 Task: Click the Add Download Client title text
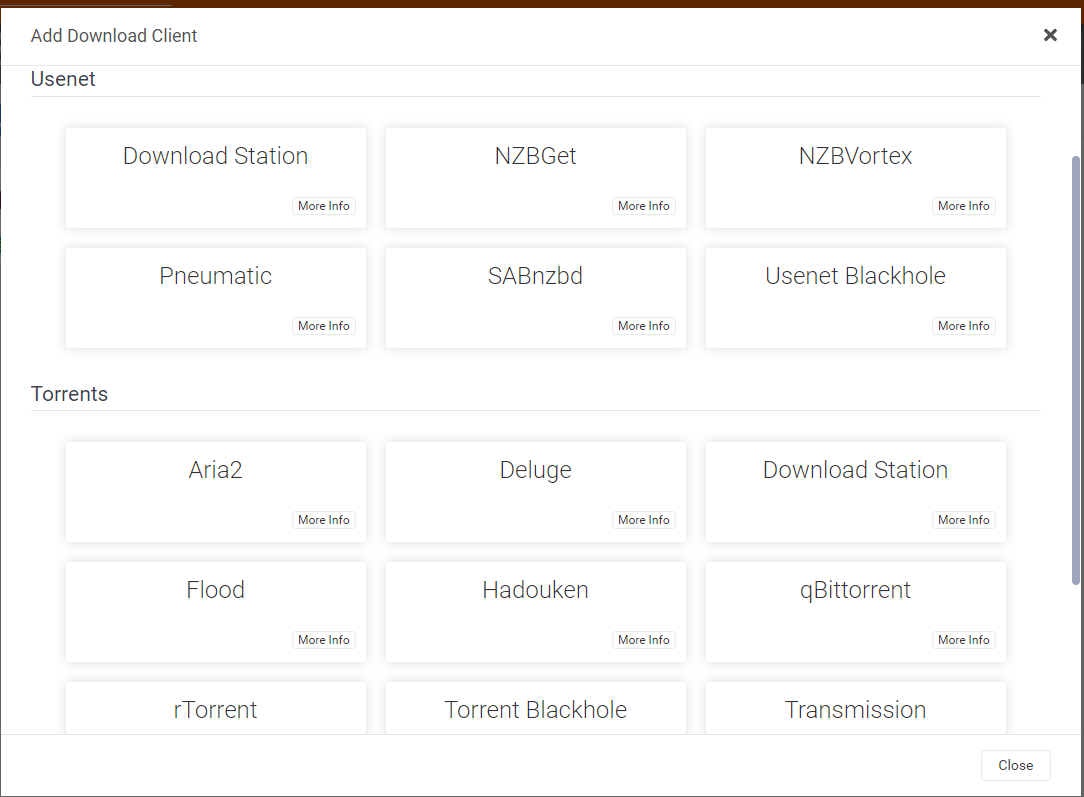(114, 36)
